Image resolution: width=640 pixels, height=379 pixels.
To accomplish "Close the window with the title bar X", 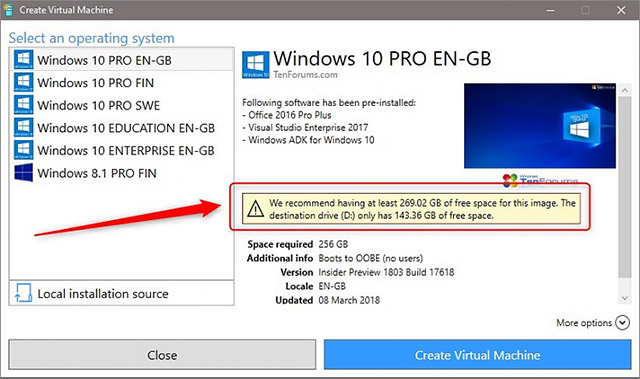I will pos(621,10).
